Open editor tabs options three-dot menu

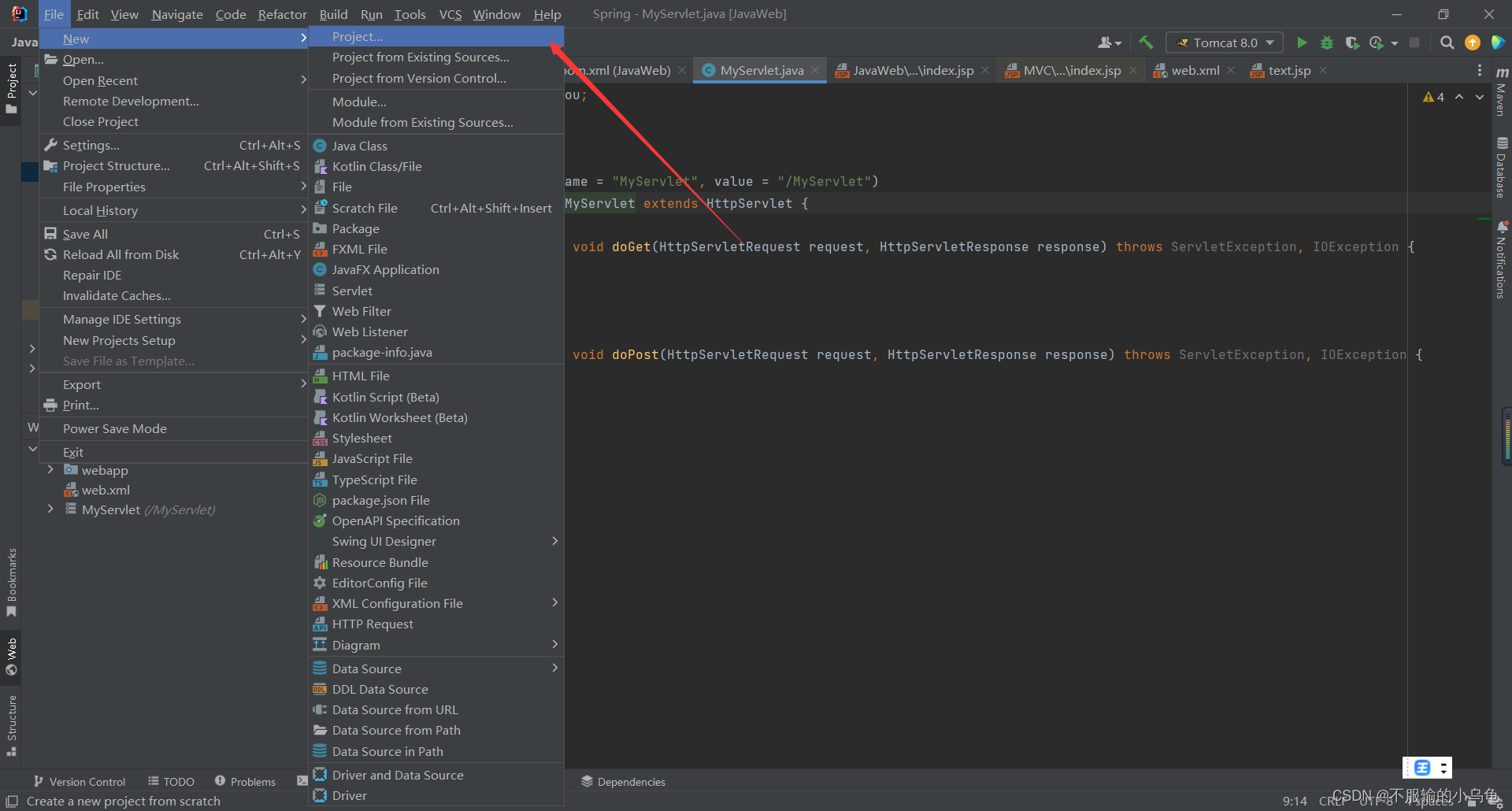point(1480,70)
